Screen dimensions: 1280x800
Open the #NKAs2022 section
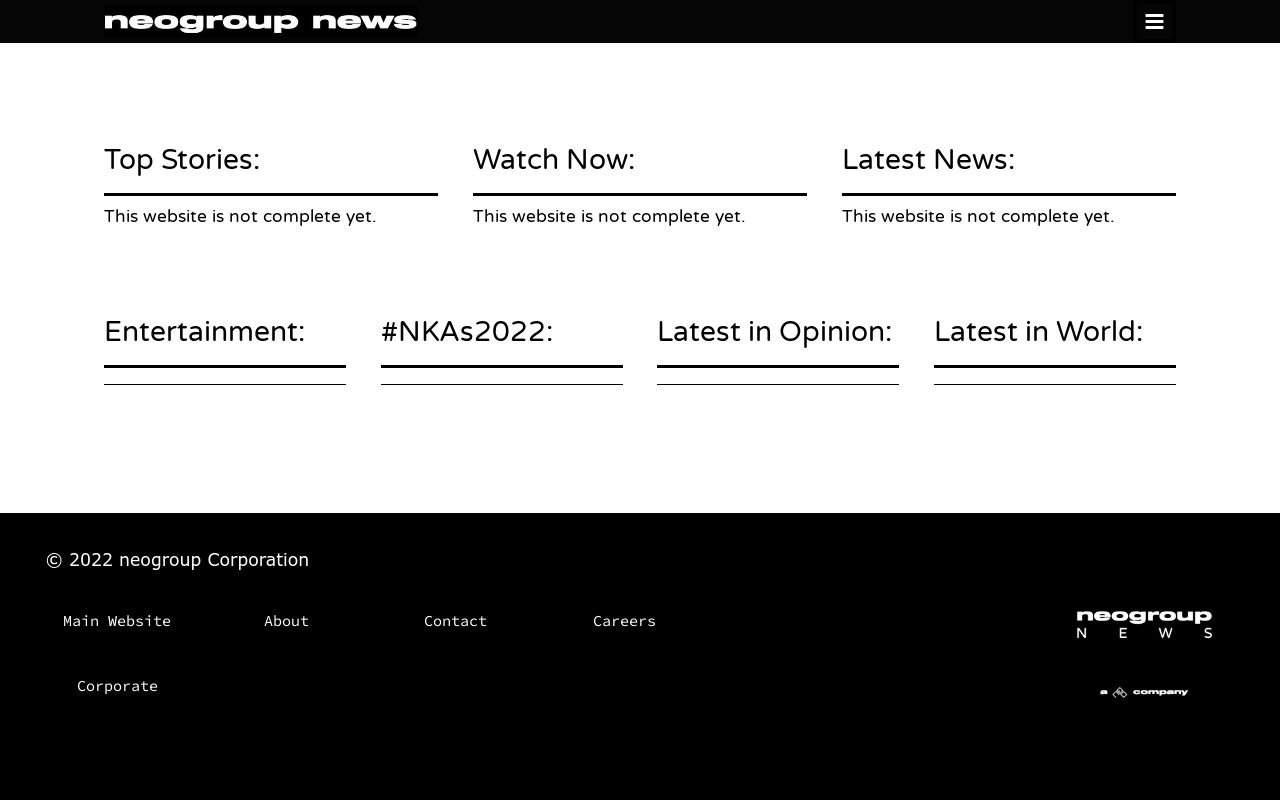(466, 331)
